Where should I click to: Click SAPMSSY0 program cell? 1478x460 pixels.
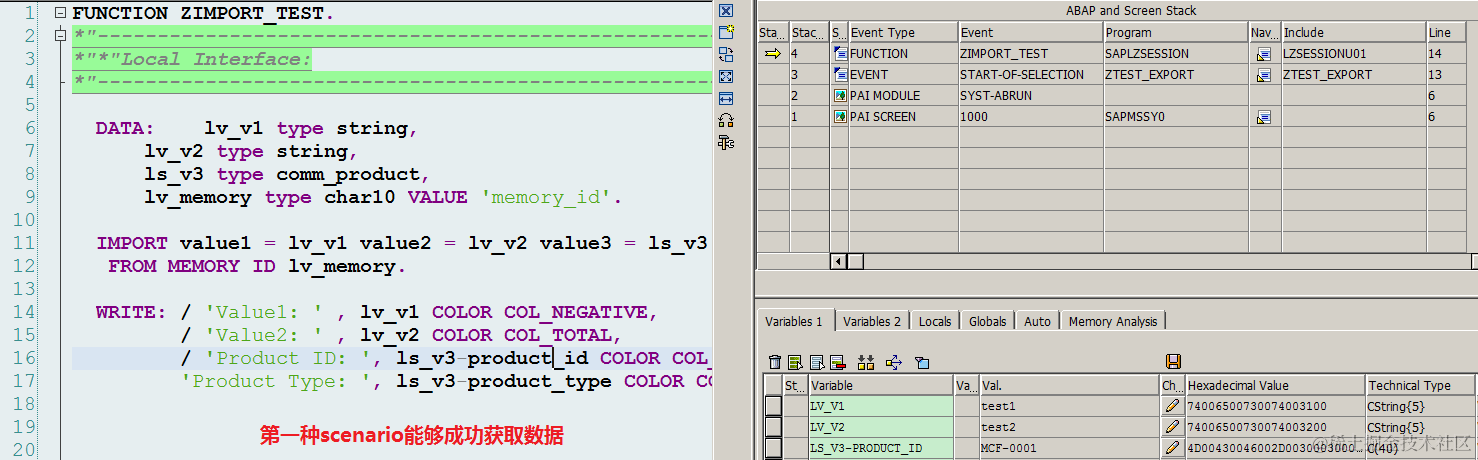(1175, 117)
